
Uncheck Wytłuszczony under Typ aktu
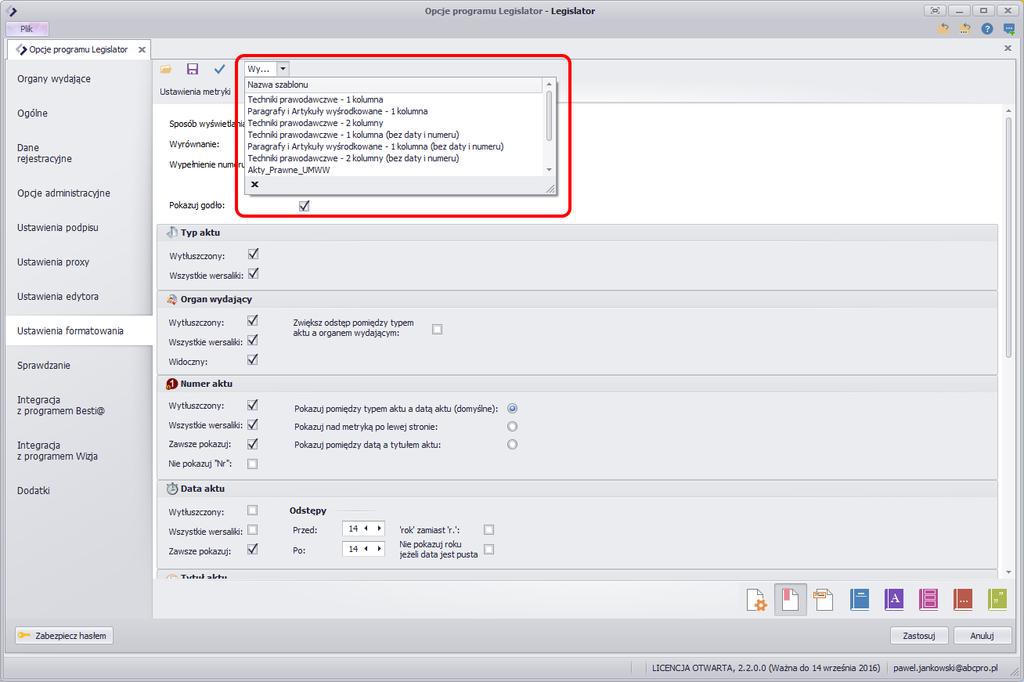coord(253,253)
